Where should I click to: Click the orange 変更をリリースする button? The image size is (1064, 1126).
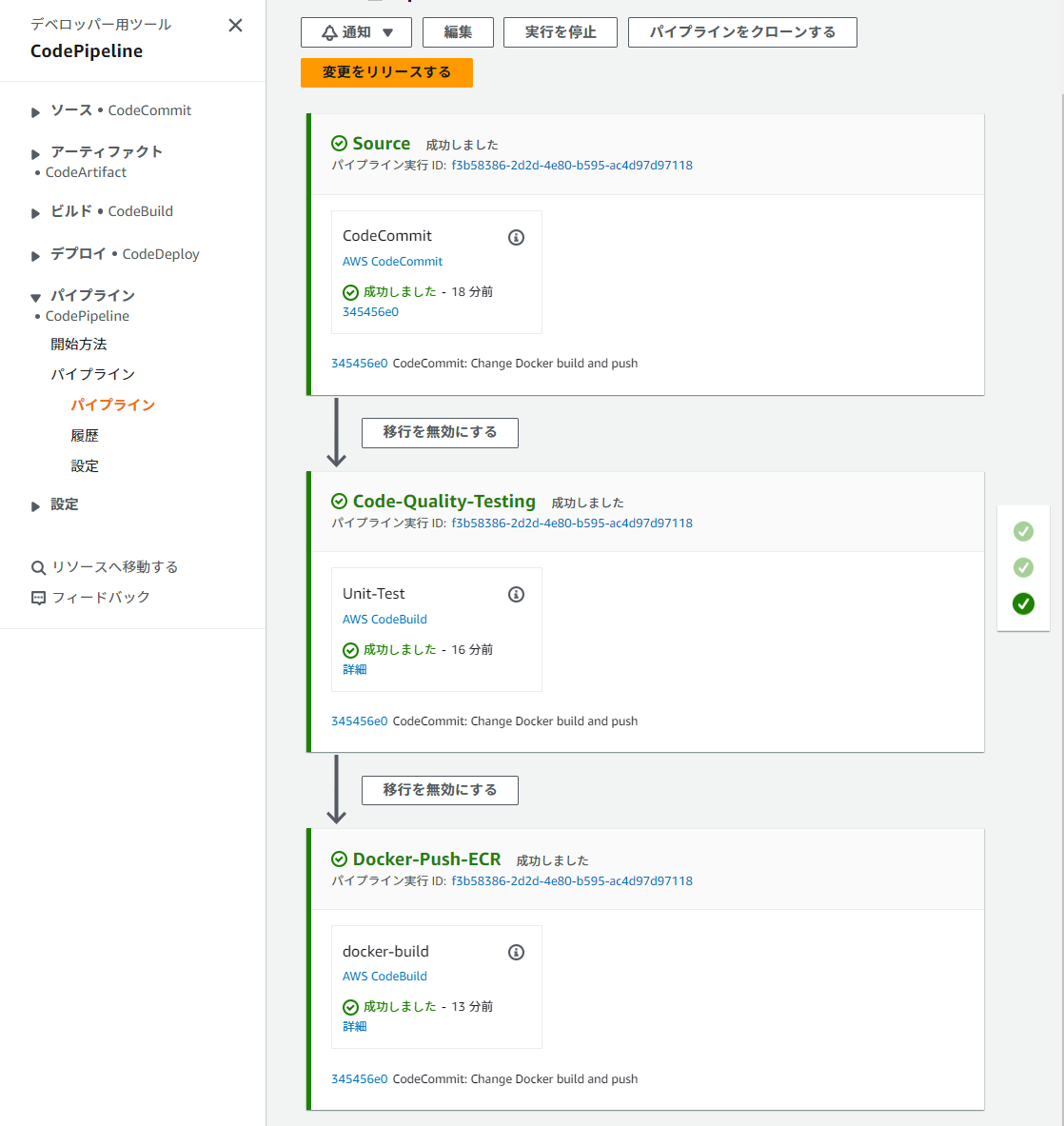point(386,72)
